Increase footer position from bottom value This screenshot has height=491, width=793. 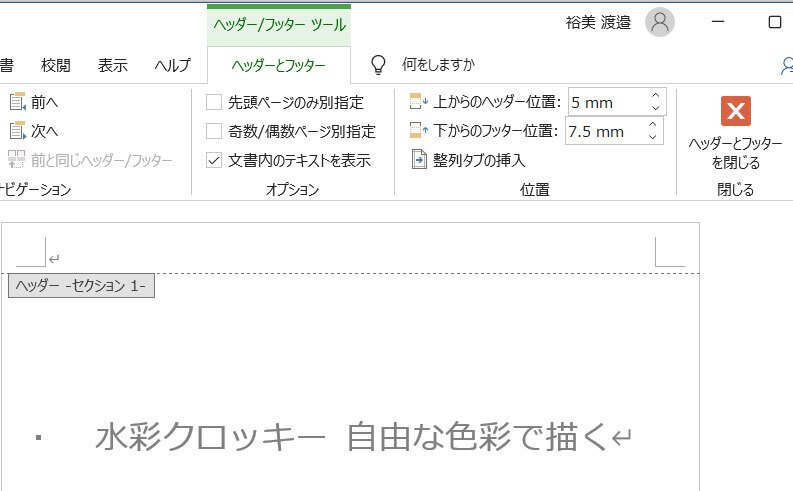[x=652, y=124]
